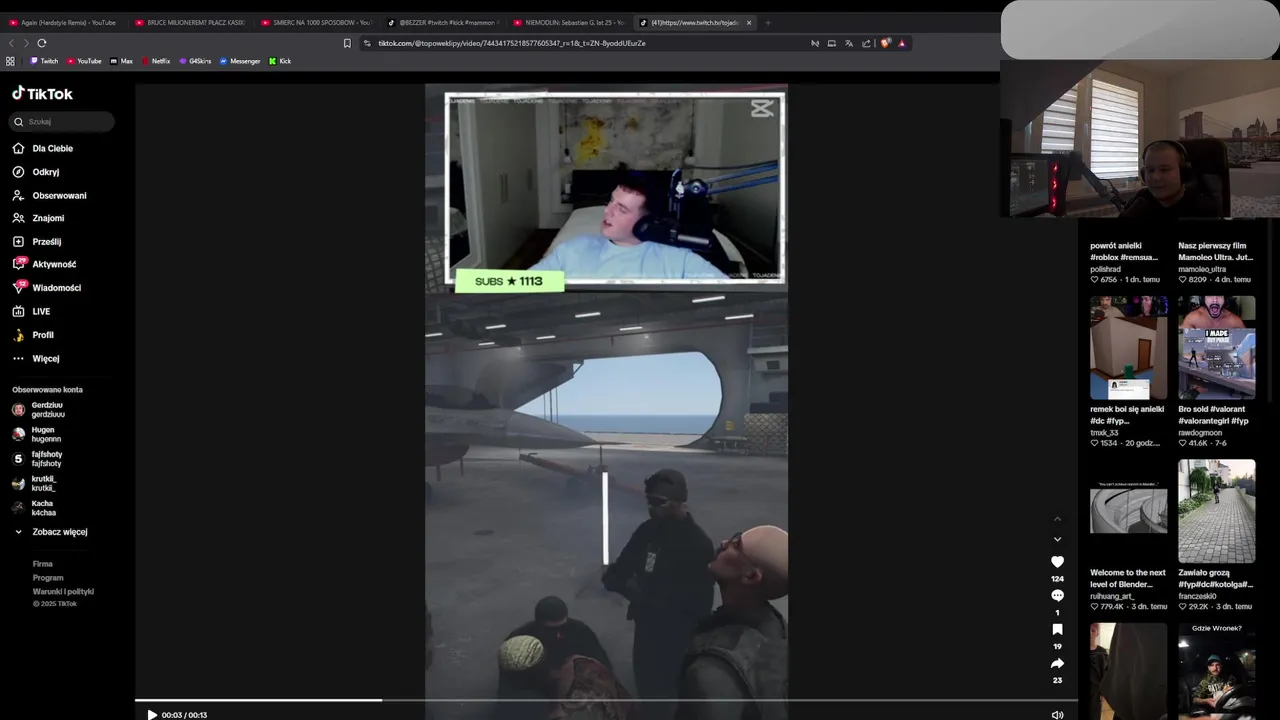Open Aktywność notifications
Screen dimensions: 1280x720
pyautogui.click(x=54, y=265)
